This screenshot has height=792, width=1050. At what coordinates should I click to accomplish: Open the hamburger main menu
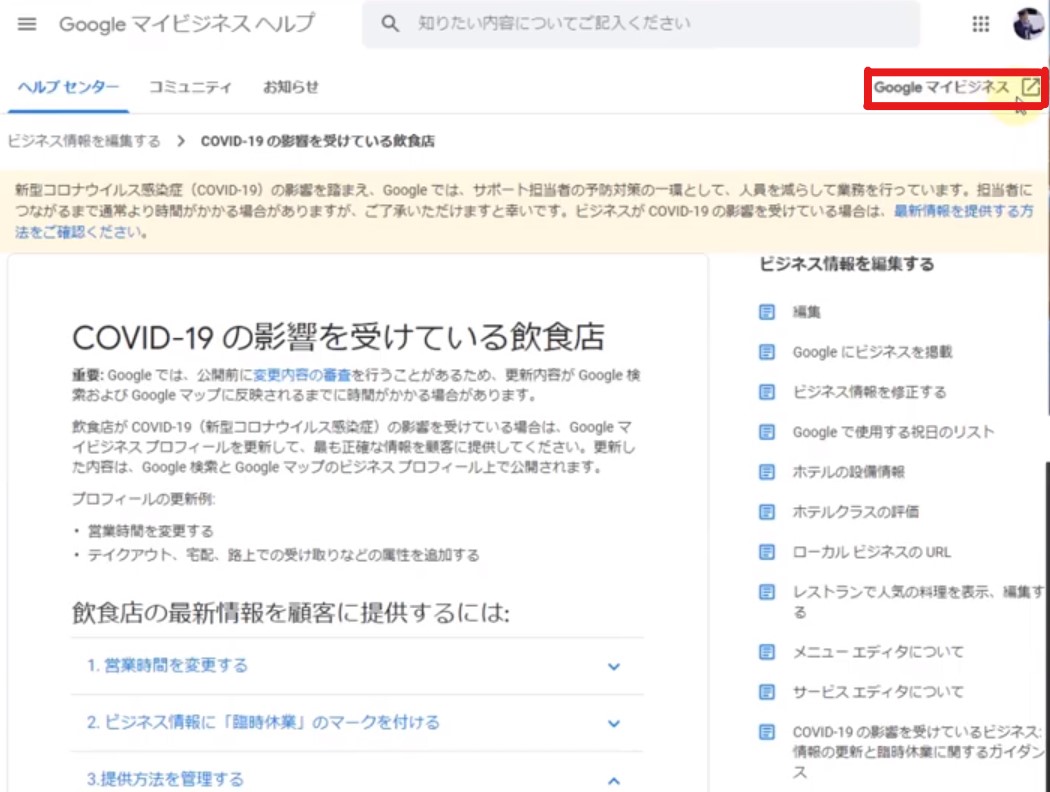tap(27, 24)
